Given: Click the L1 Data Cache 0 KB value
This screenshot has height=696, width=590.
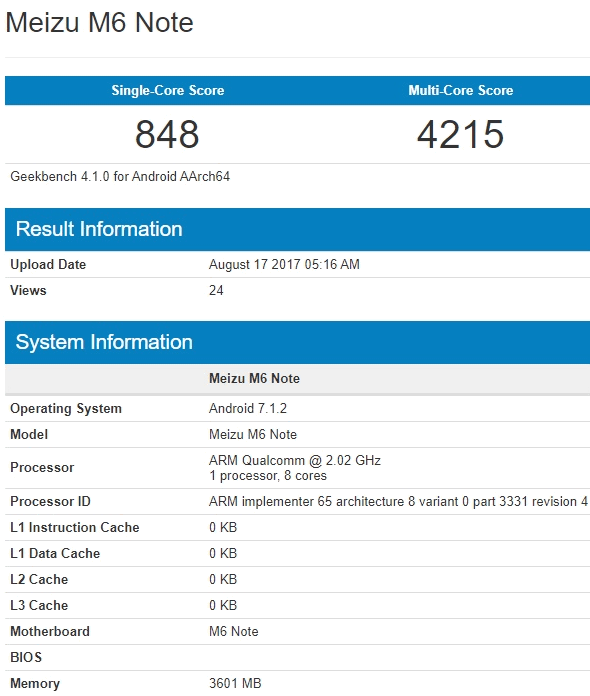Looking at the screenshot, I should 223,553.
